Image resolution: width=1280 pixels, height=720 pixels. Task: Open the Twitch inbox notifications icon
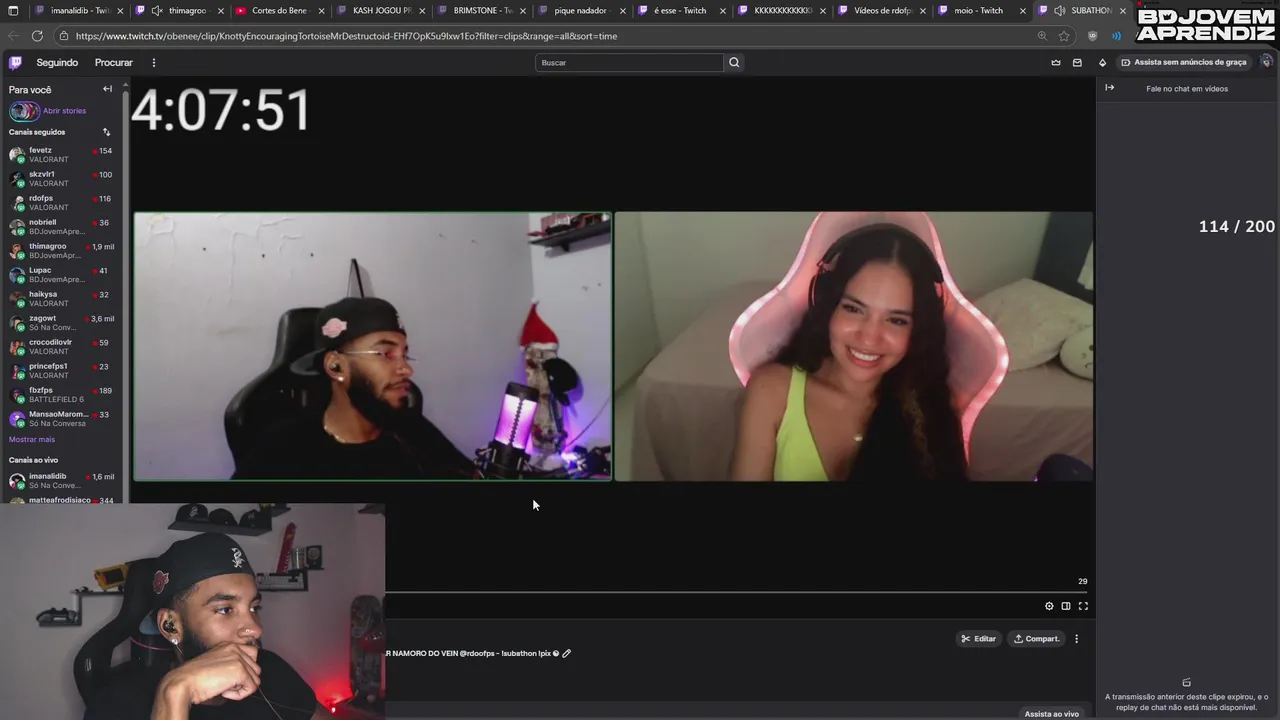click(x=1077, y=62)
